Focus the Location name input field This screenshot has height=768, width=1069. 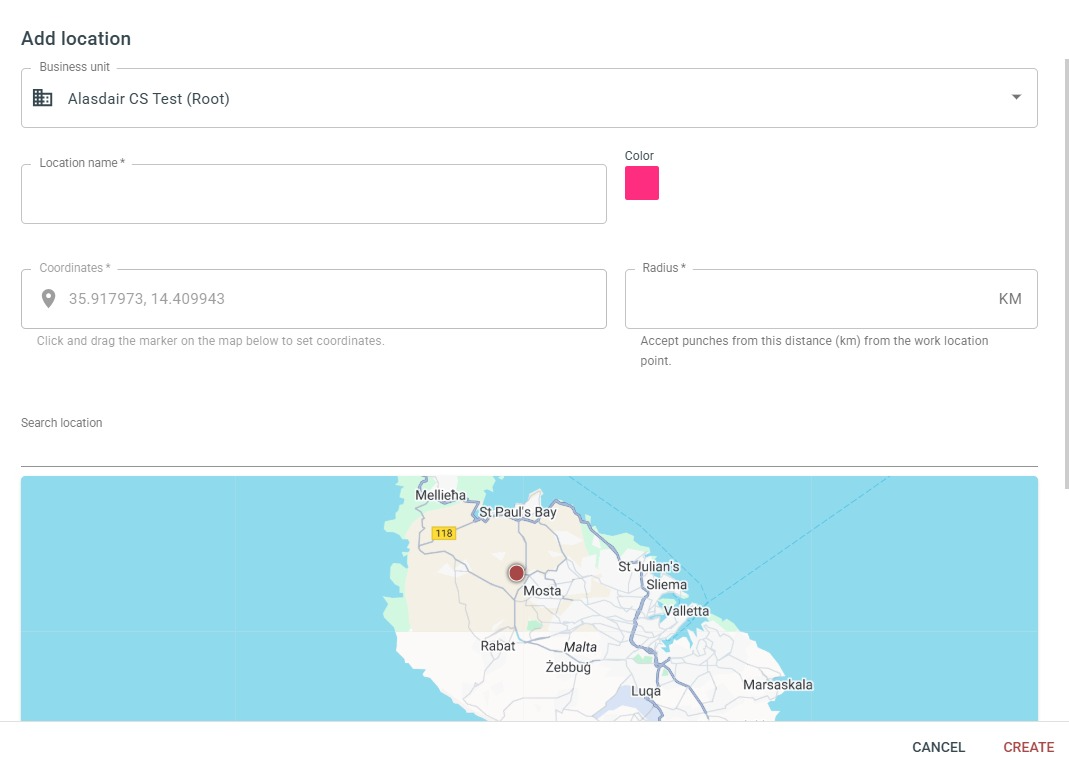coord(314,194)
